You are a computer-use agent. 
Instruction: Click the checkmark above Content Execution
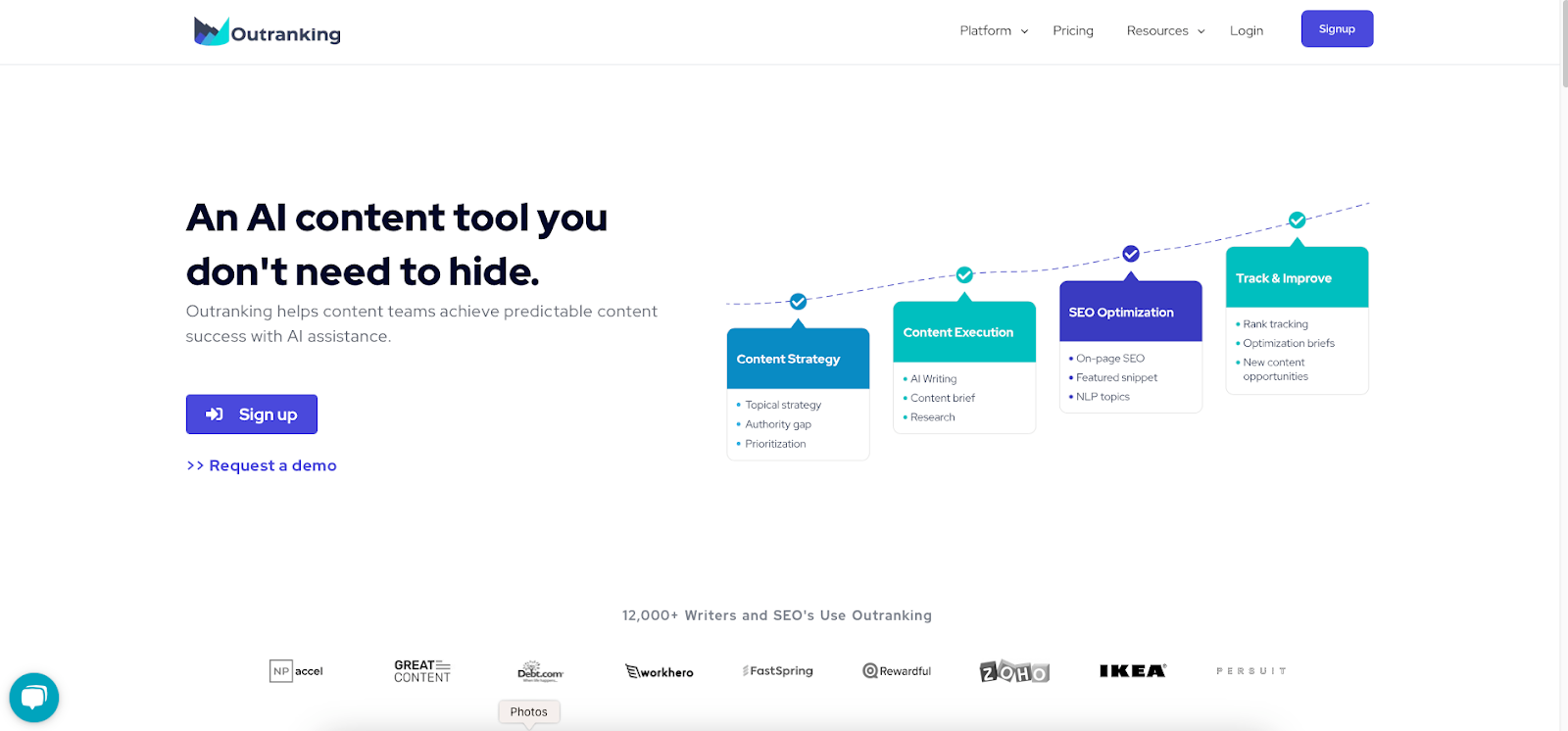point(964,275)
